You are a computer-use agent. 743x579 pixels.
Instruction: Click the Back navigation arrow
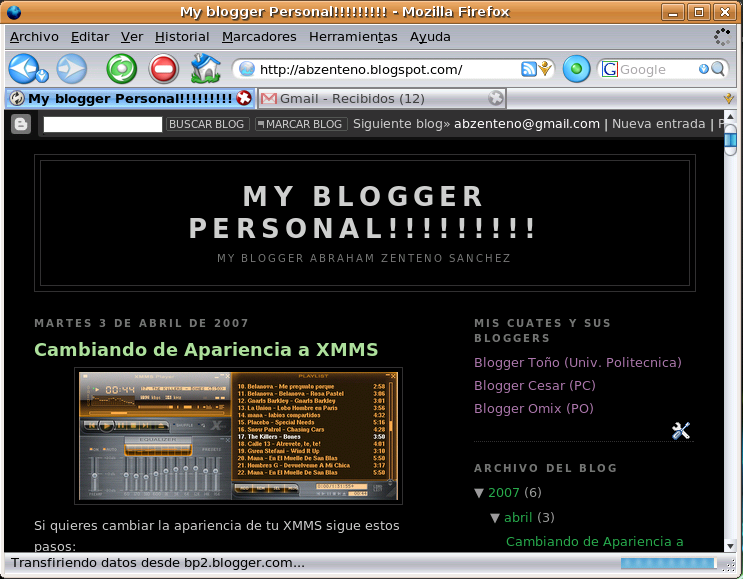point(23,69)
